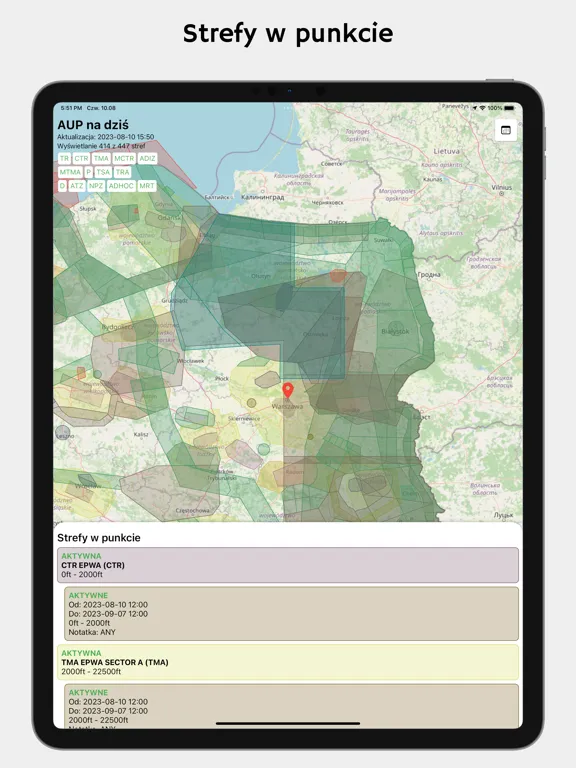Select the 0ft - 2000ft activation entry
The width and height of the screenshot is (576, 768).
(x=291, y=614)
